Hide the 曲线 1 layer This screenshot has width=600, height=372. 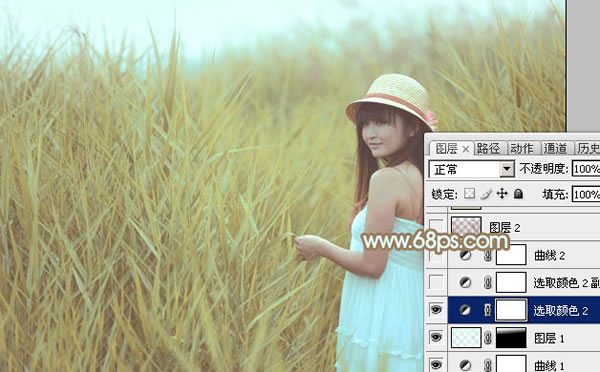click(436, 364)
